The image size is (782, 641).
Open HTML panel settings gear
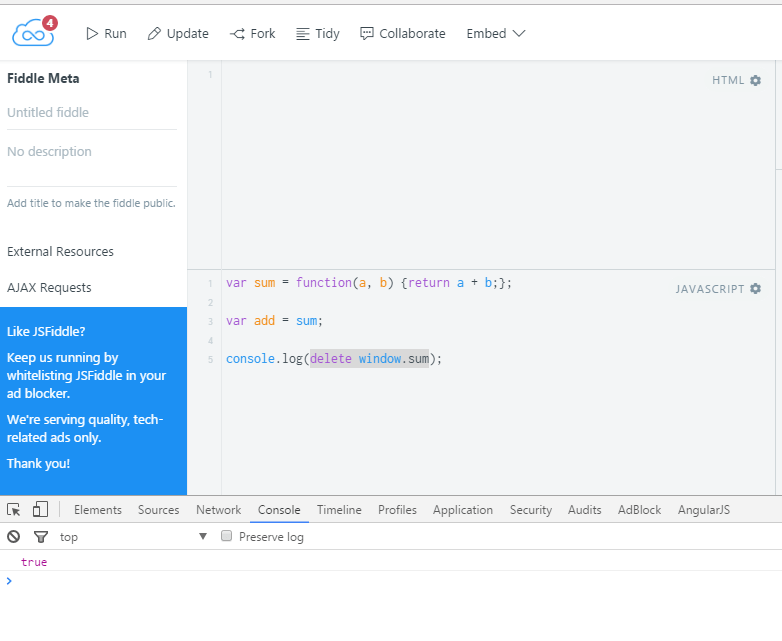756,80
